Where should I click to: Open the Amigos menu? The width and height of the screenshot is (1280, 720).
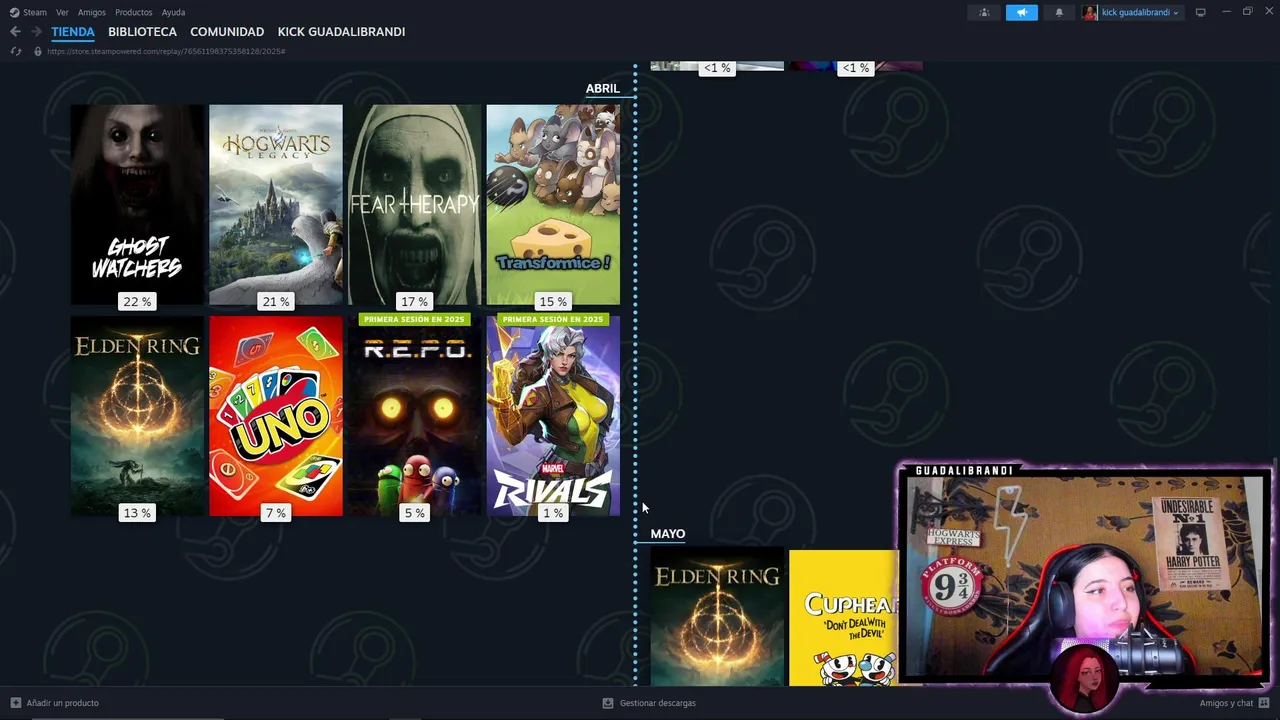[92, 12]
